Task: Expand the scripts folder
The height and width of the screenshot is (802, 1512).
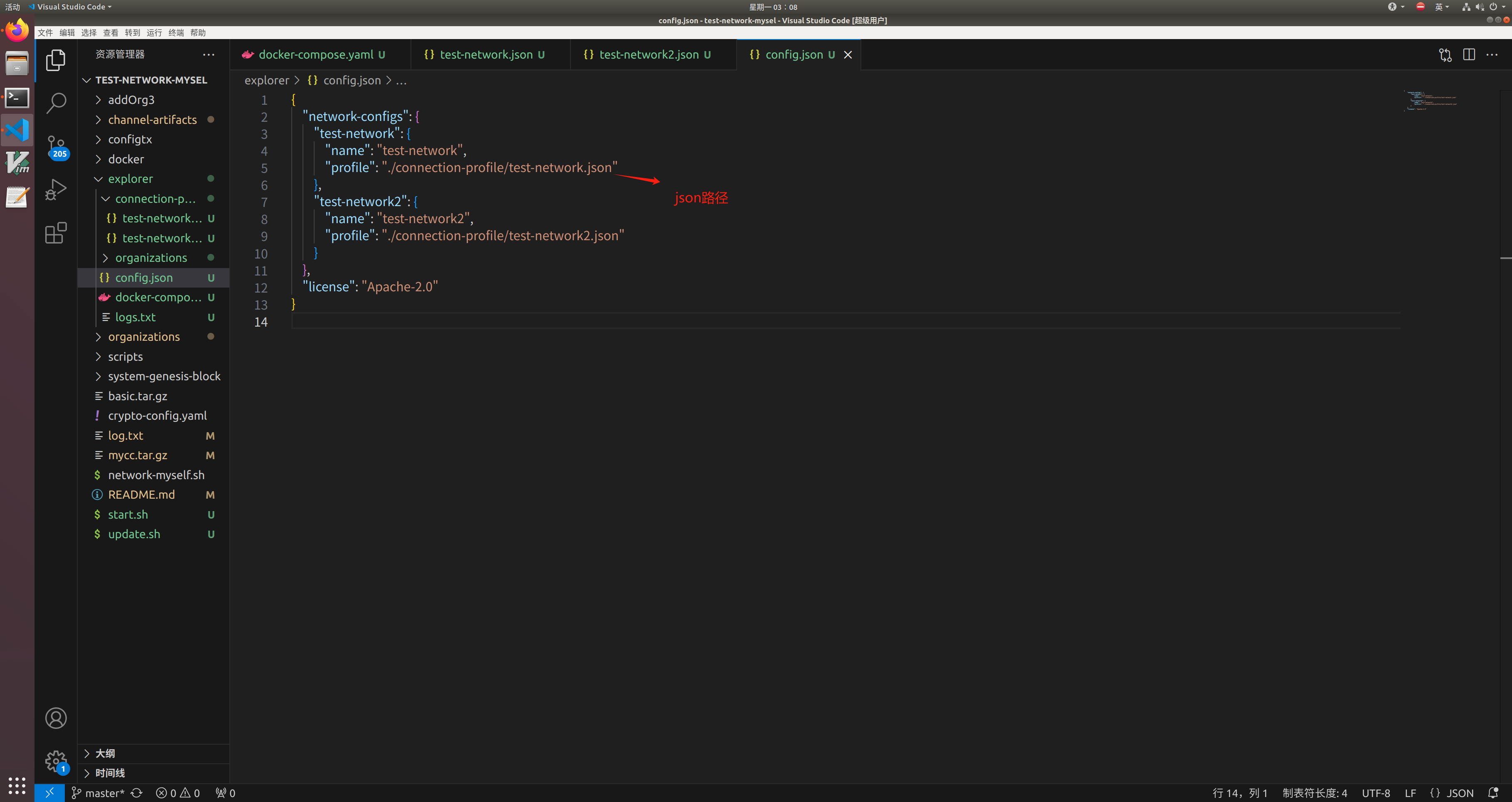Action: tap(153, 357)
